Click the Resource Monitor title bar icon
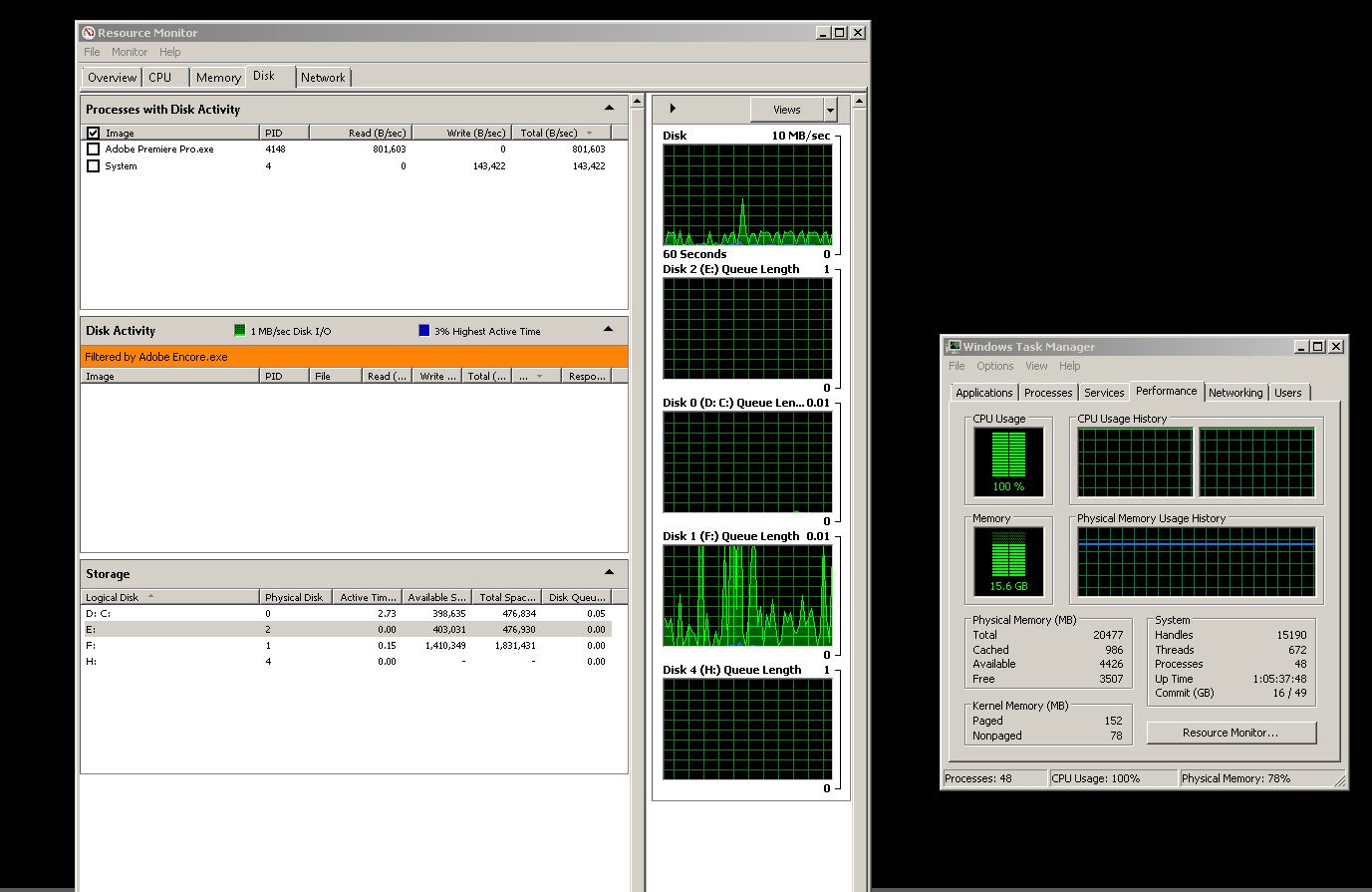1372x892 pixels. (89, 33)
